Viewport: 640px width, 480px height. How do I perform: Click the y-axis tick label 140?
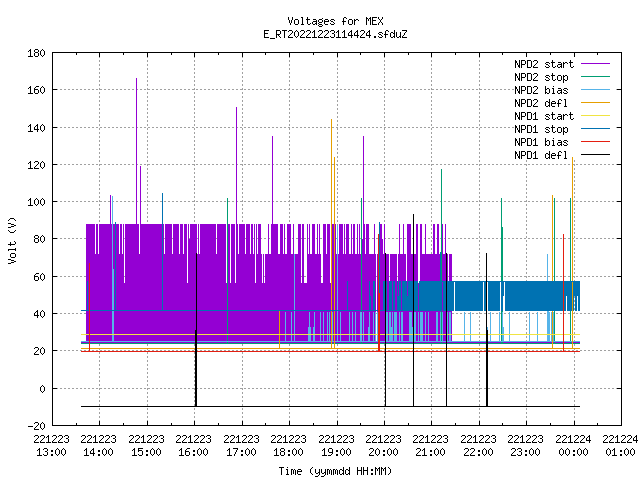pos(36,128)
